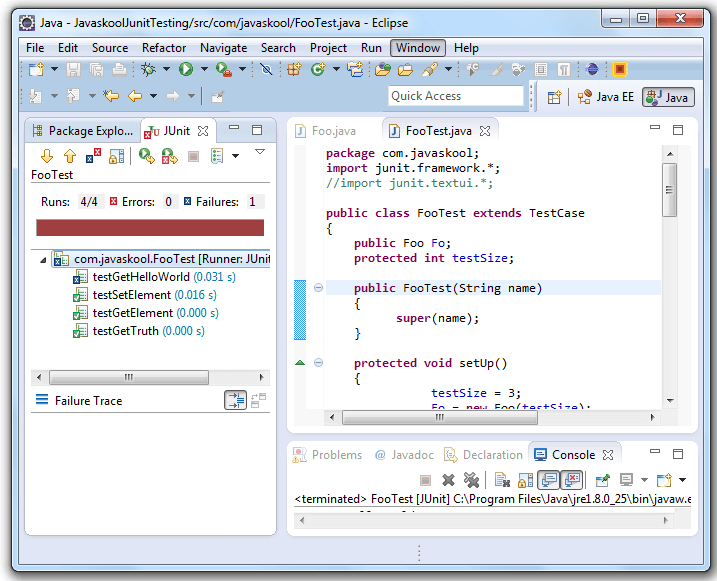Click the Debug bug icon in toolbar
Viewport: 717px width, 581px height.
pyautogui.click(x=148, y=69)
